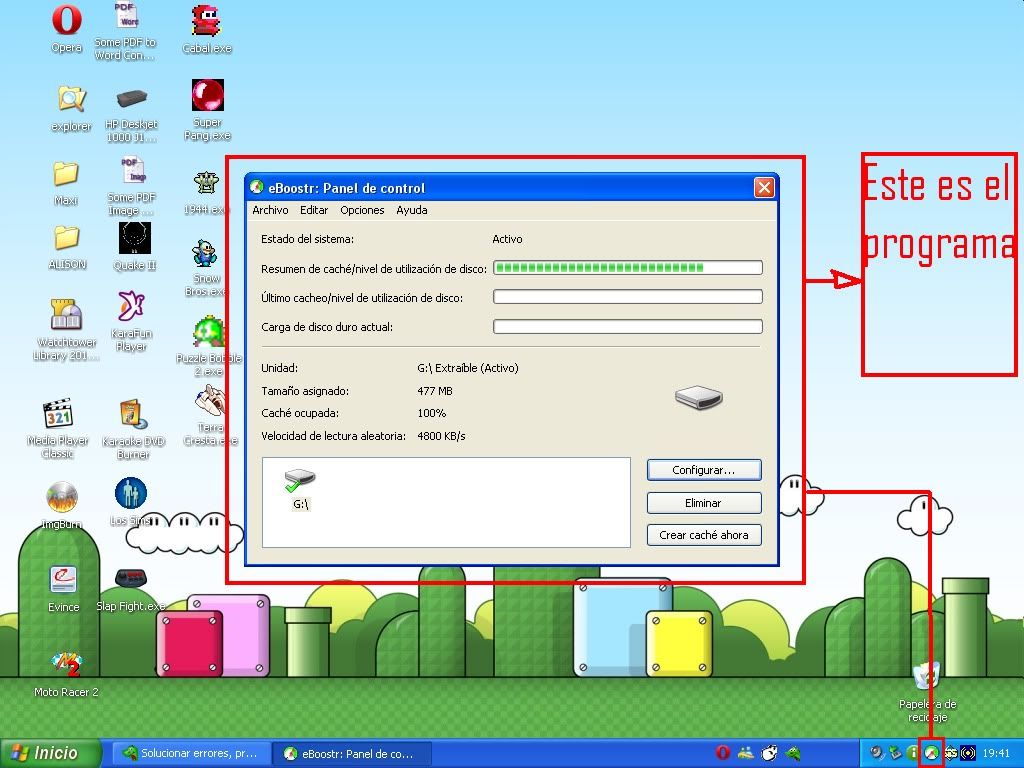
Task: Click eBoostr icon in system tray
Action: click(x=931, y=753)
